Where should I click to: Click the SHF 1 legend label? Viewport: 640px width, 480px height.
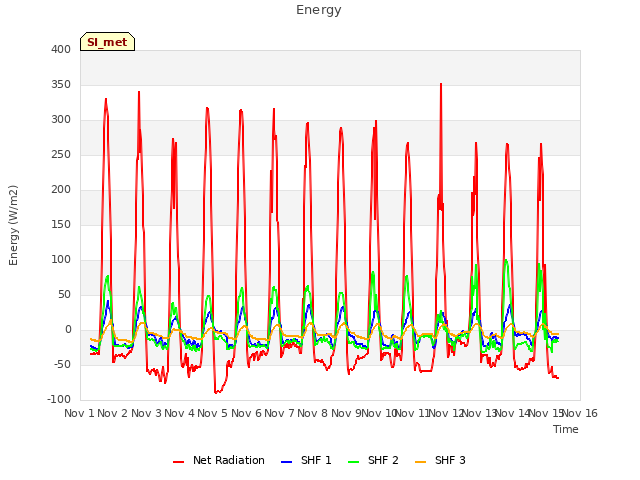pyautogui.click(x=316, y=460)
